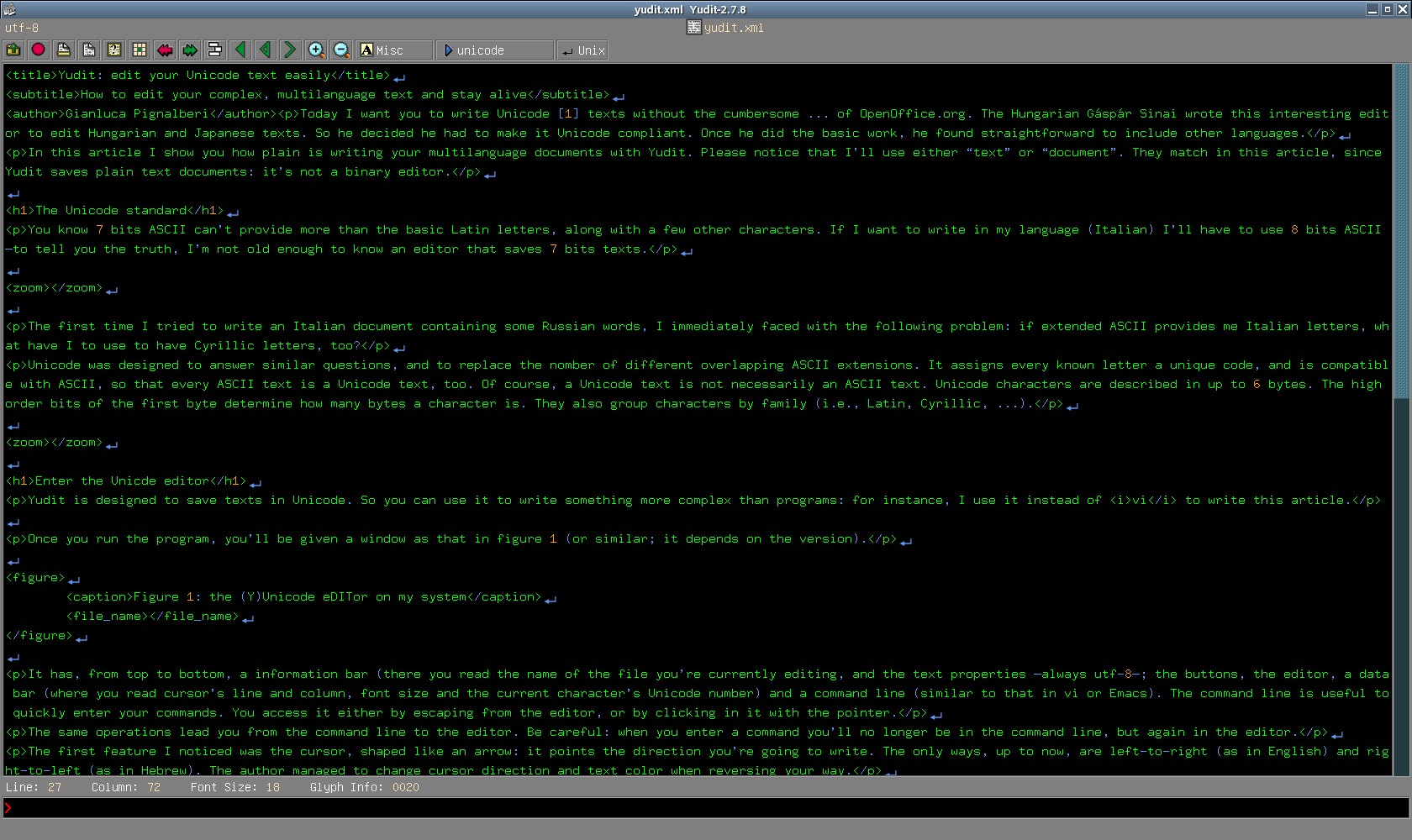Image resolution: width=1412 pixels, height=840 pixels.
Task: Open the Misc font selector
Action: [x=394, y=50]
